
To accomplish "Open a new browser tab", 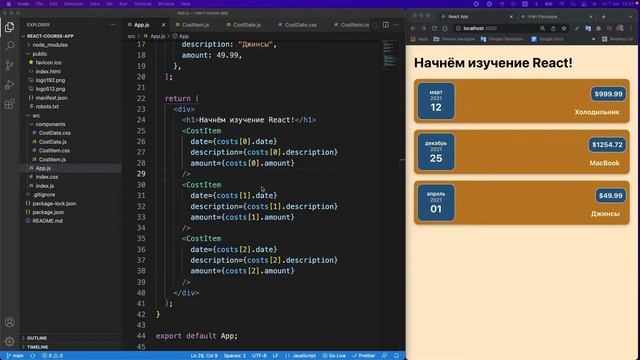I will (x=604, y=17).
